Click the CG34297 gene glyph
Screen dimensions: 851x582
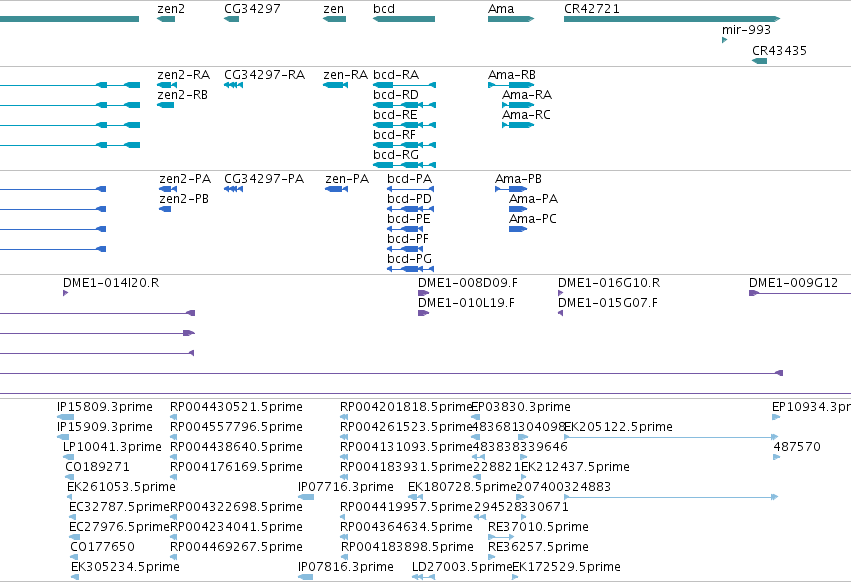232,19
